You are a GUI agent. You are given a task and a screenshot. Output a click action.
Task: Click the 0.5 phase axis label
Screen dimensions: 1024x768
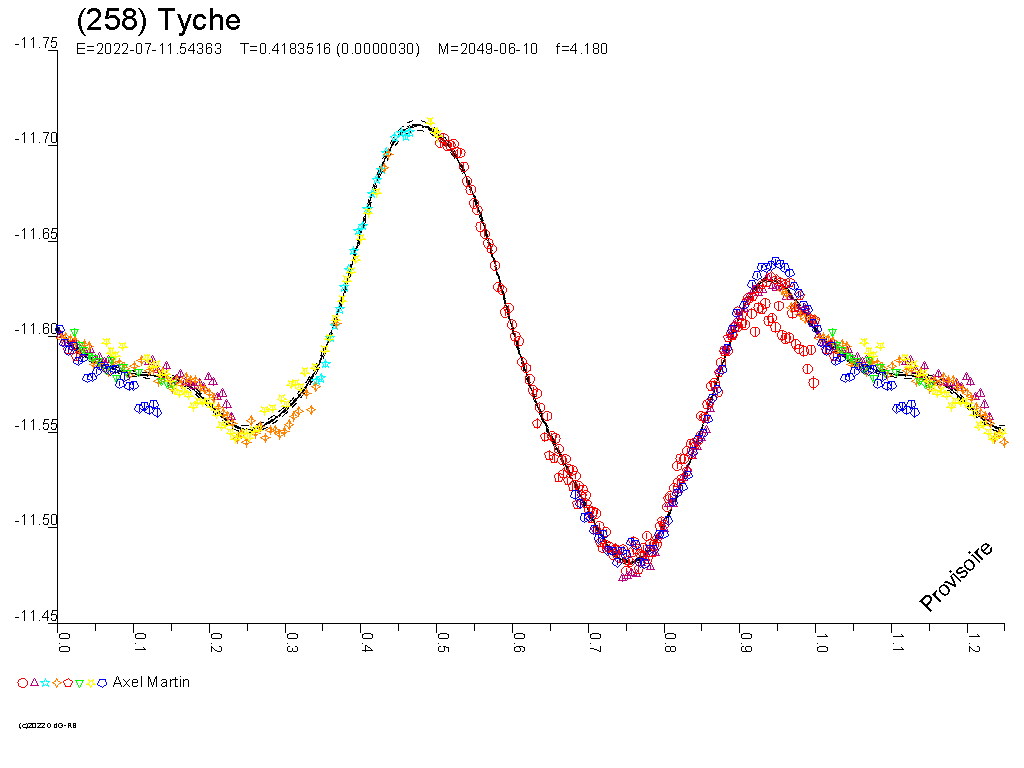(441, 641)
